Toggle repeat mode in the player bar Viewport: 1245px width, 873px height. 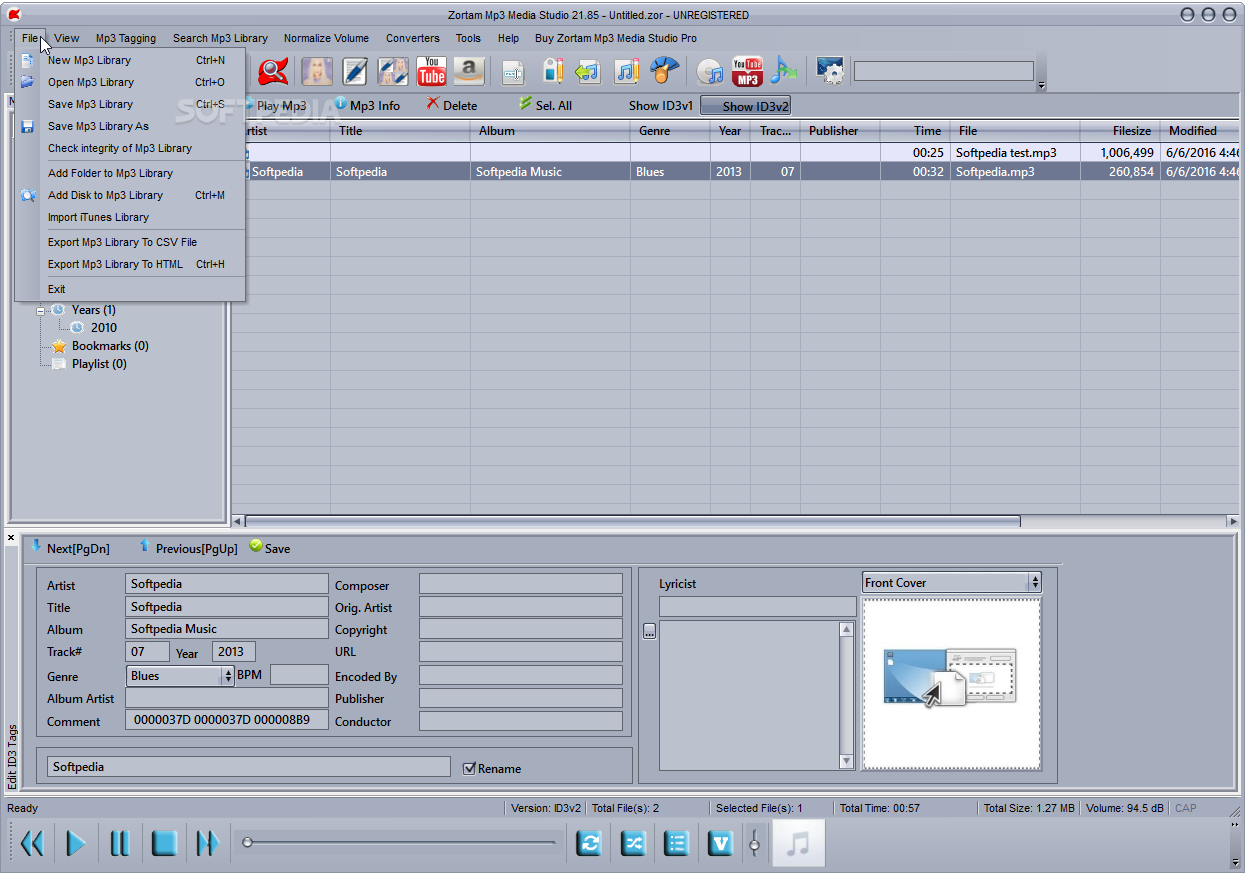590,843
